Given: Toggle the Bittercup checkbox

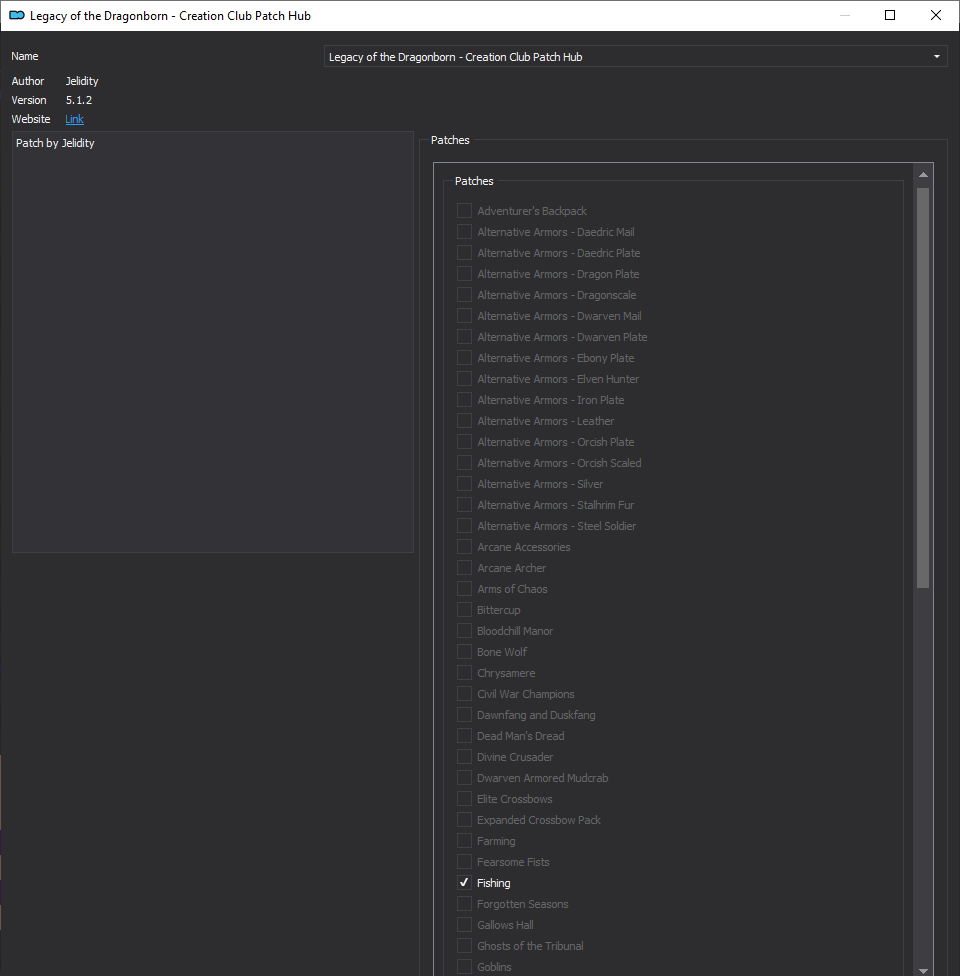Looking at the screenshot, I should (464, 610).
